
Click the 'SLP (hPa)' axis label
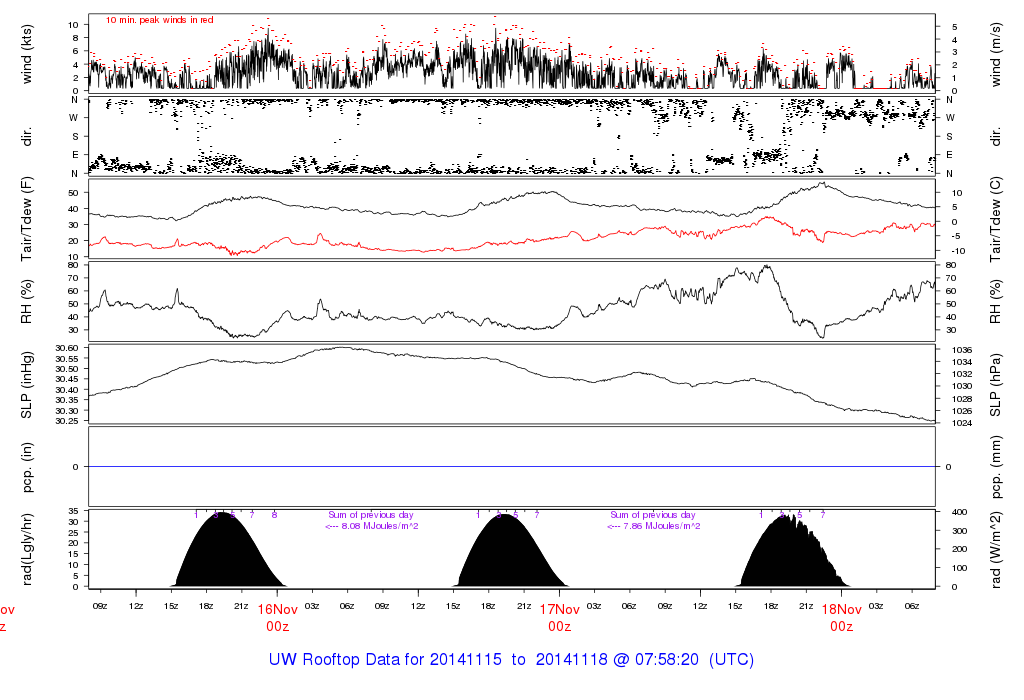995,384
